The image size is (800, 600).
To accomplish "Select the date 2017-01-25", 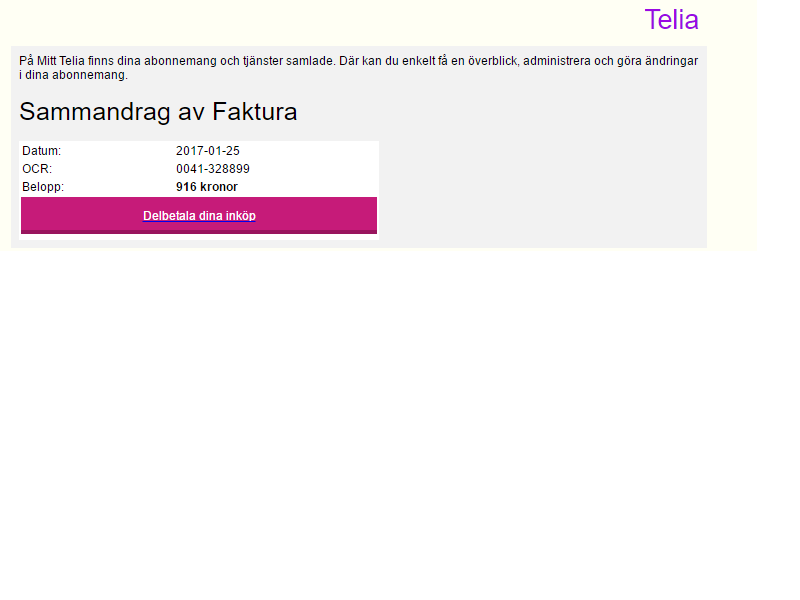I will [x=208, y=151].
